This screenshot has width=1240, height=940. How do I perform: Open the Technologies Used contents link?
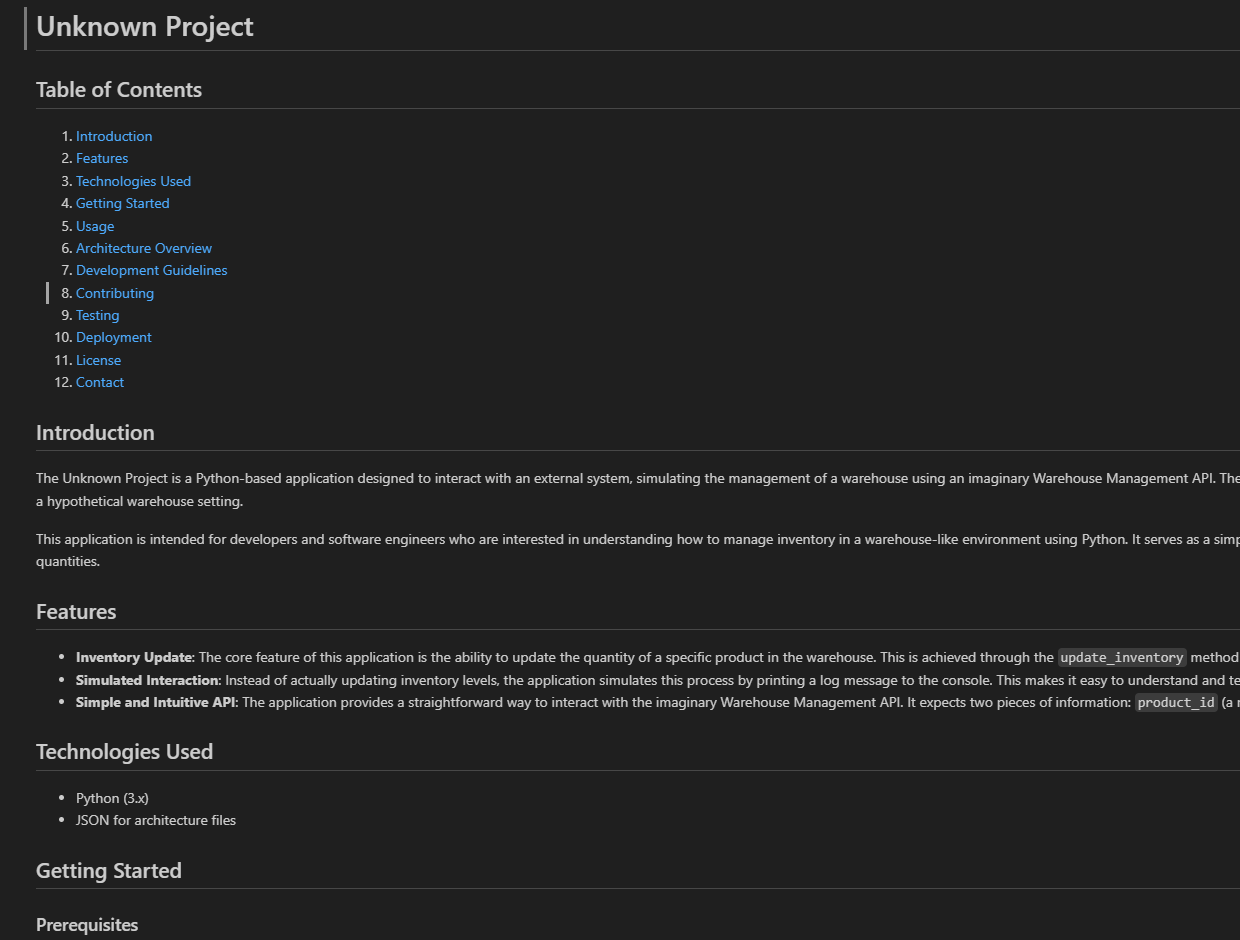point(133,181)
